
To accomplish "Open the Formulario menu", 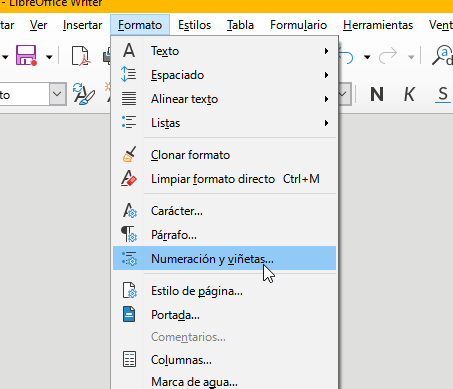I will [x=298, y=25].
